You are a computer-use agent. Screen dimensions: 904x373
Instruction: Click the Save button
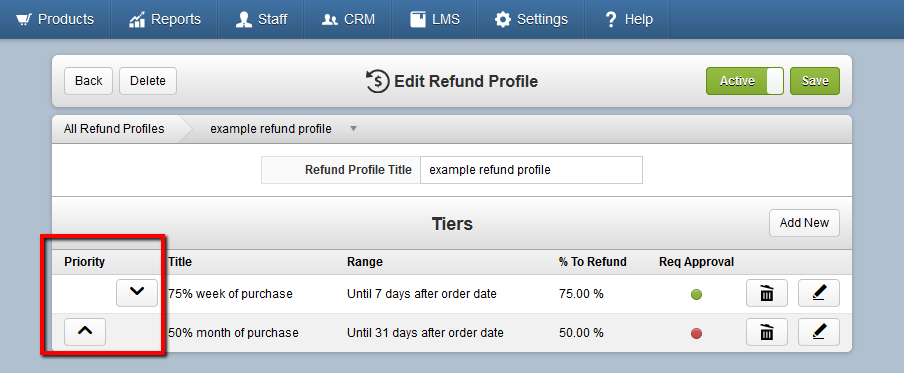click(815, 81)
